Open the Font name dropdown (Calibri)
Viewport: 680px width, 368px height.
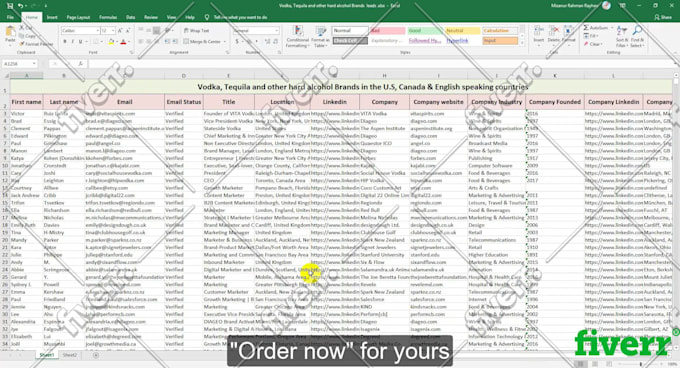coord(98,31)
